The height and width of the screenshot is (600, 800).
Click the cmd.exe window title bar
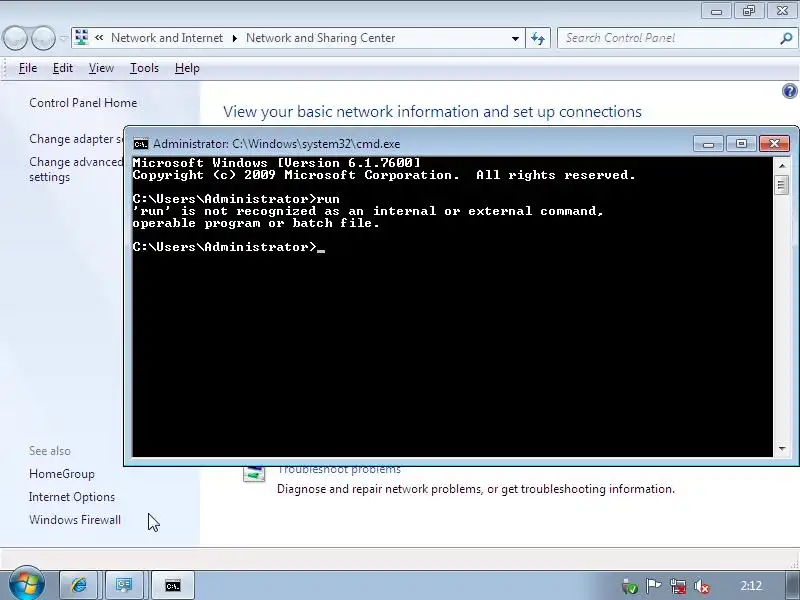(x=408, y=144)
